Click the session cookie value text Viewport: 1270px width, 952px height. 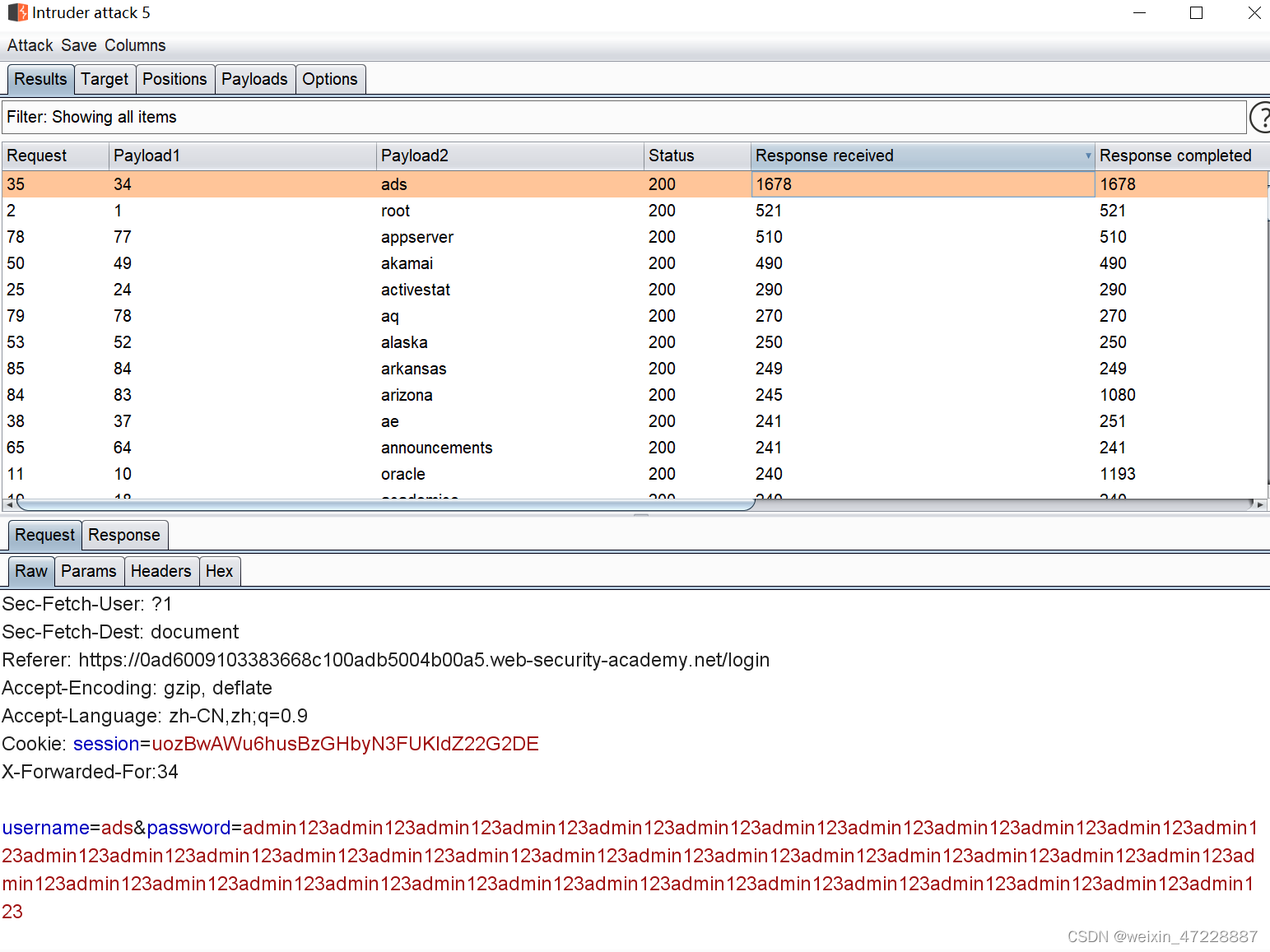[345, 744]
